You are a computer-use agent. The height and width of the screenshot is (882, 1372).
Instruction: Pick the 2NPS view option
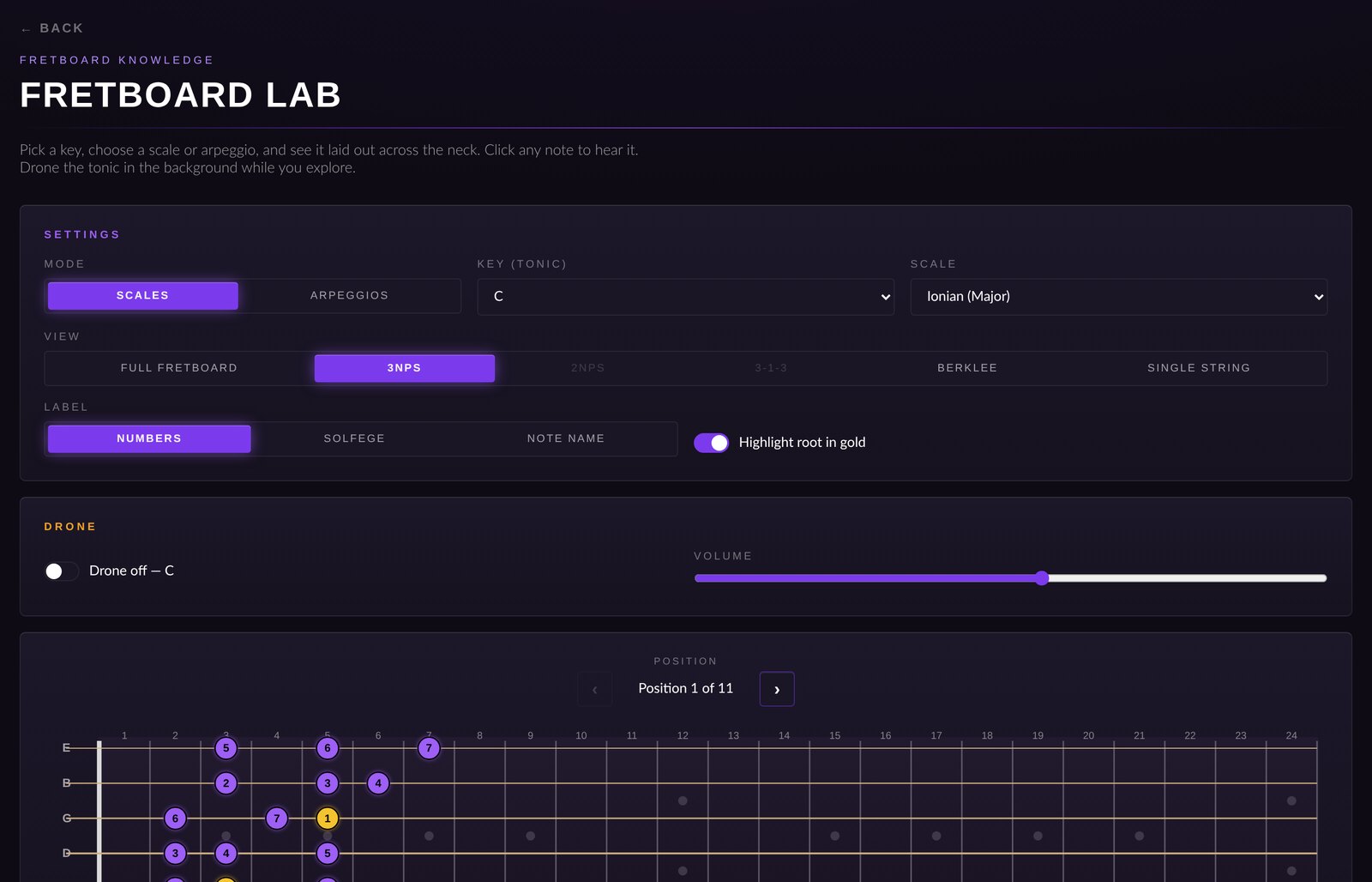point(588,368)
